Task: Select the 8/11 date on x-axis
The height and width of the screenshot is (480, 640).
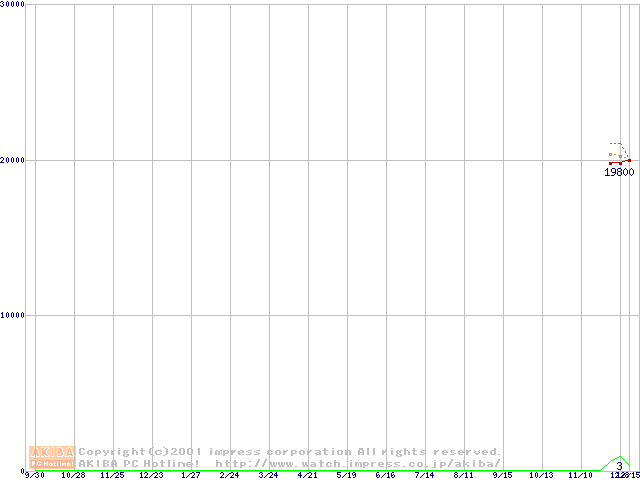Action: 463,475
